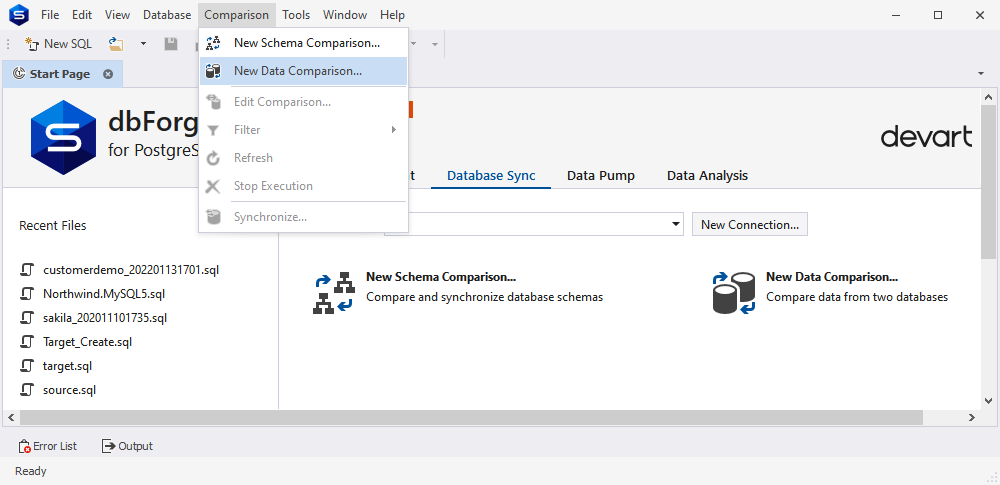Screen dimensions: 1000x485
Task: Open the Output panel
Action: point(128,446)
